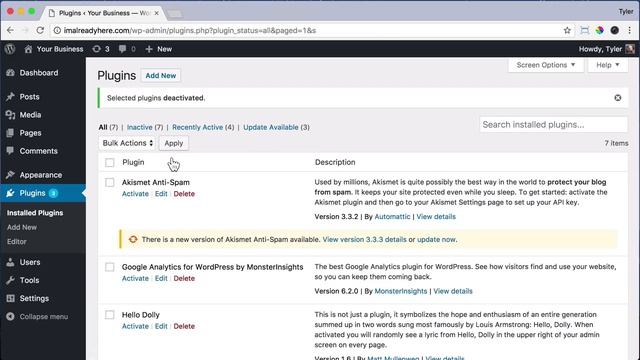Dismiss the 'Selected plugins deactivated' notice

pyautogui.click(x=618, y=98)
